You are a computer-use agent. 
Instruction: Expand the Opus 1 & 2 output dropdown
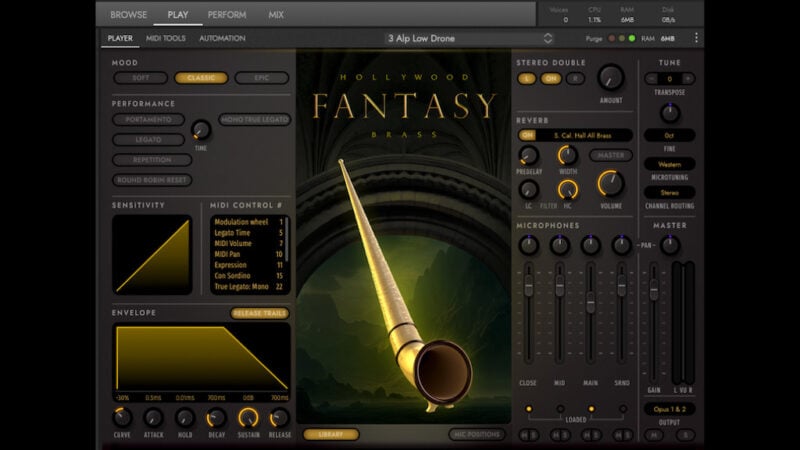[x=669, y=410]
